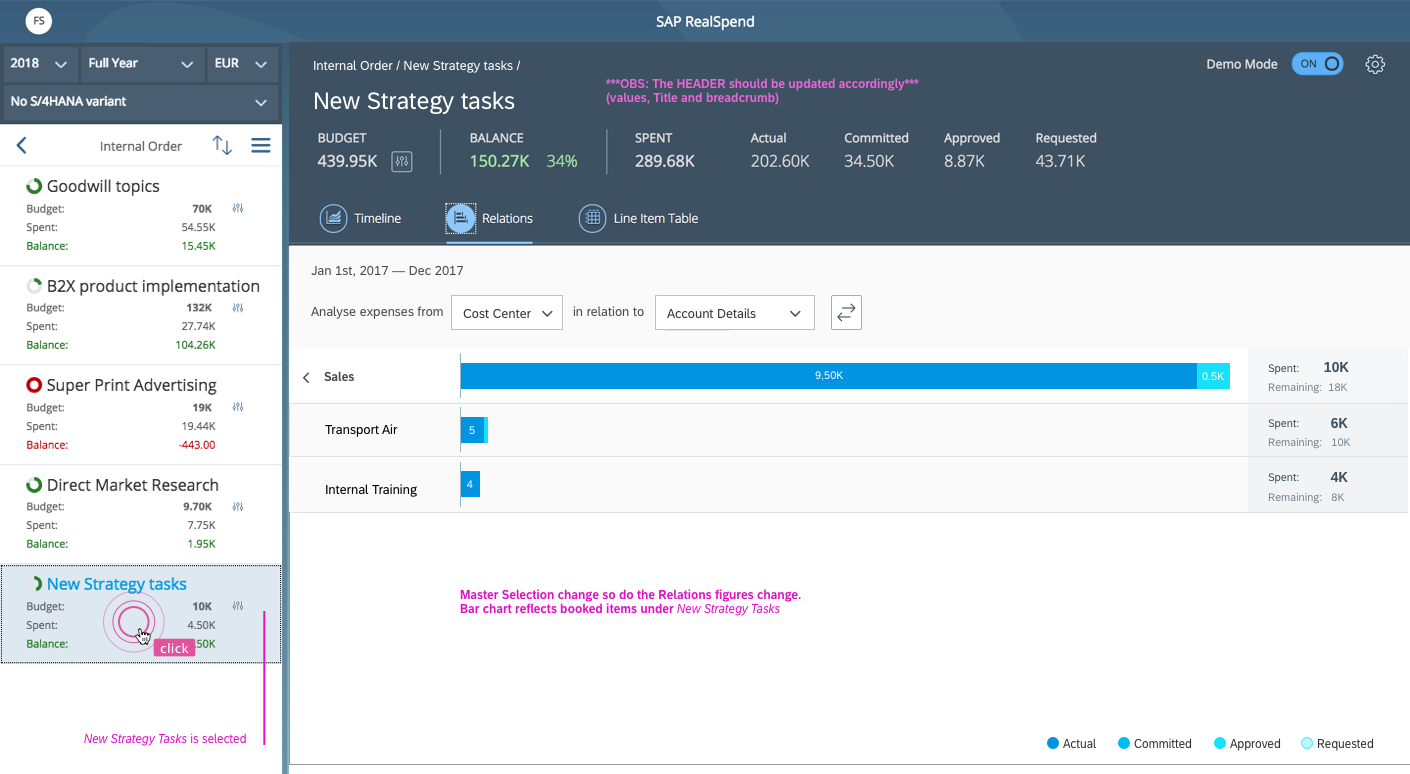Click the Requested value 43.71K
Screen dimensions: 1410x774
point(1060,161)
